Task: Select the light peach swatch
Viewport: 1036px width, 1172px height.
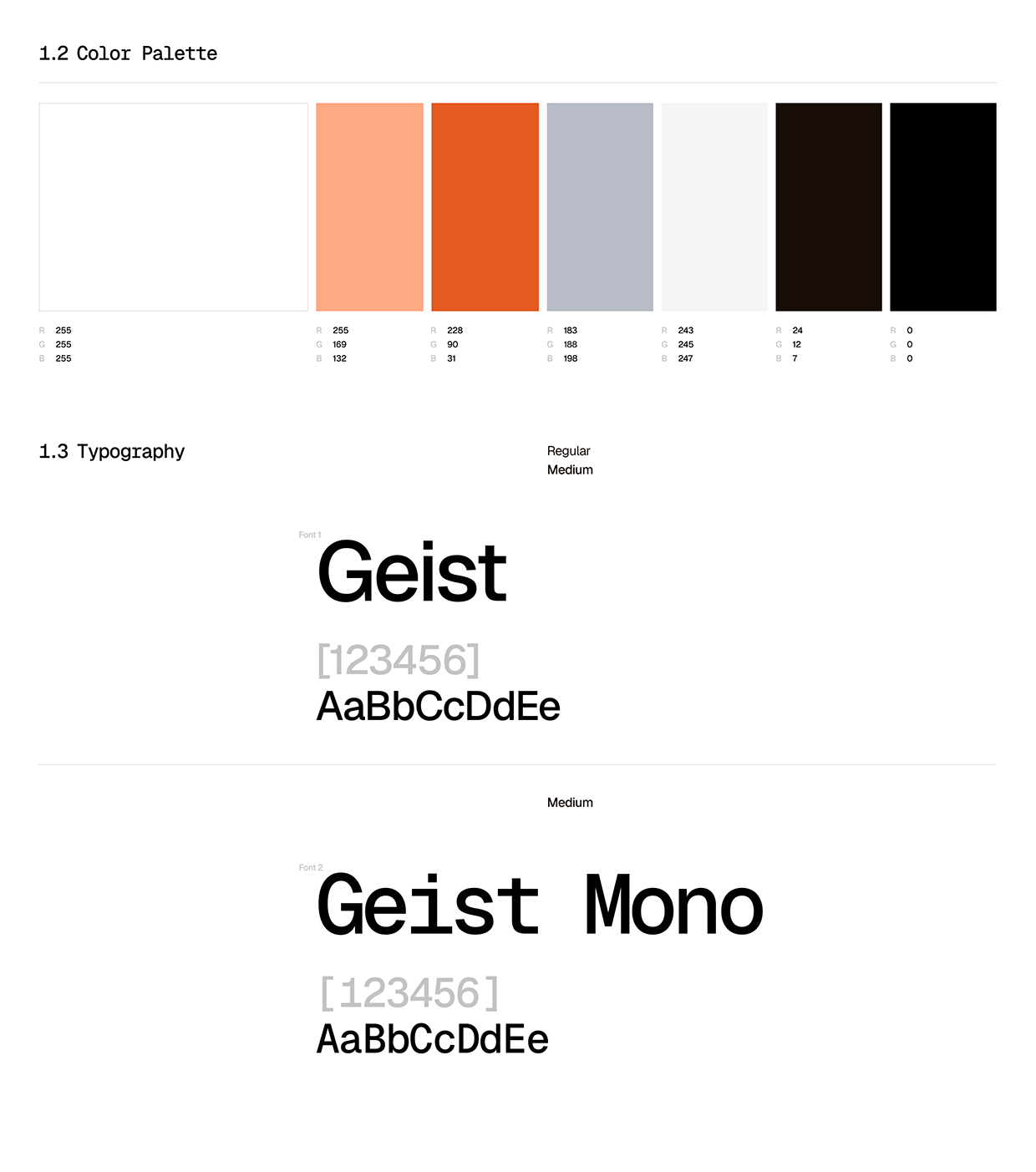Action: [369, 207]
